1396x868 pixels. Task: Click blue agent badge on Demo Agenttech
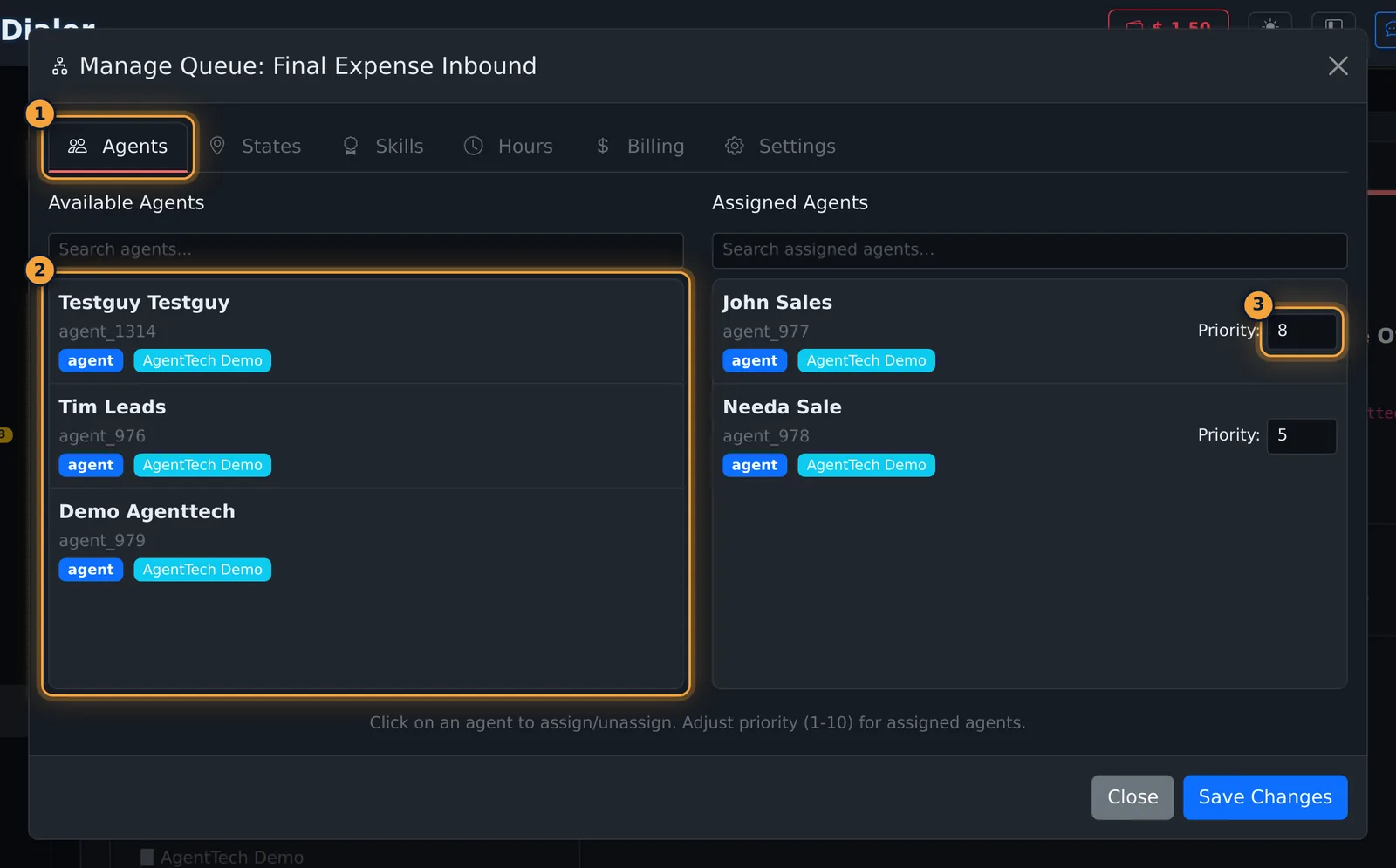91,571
